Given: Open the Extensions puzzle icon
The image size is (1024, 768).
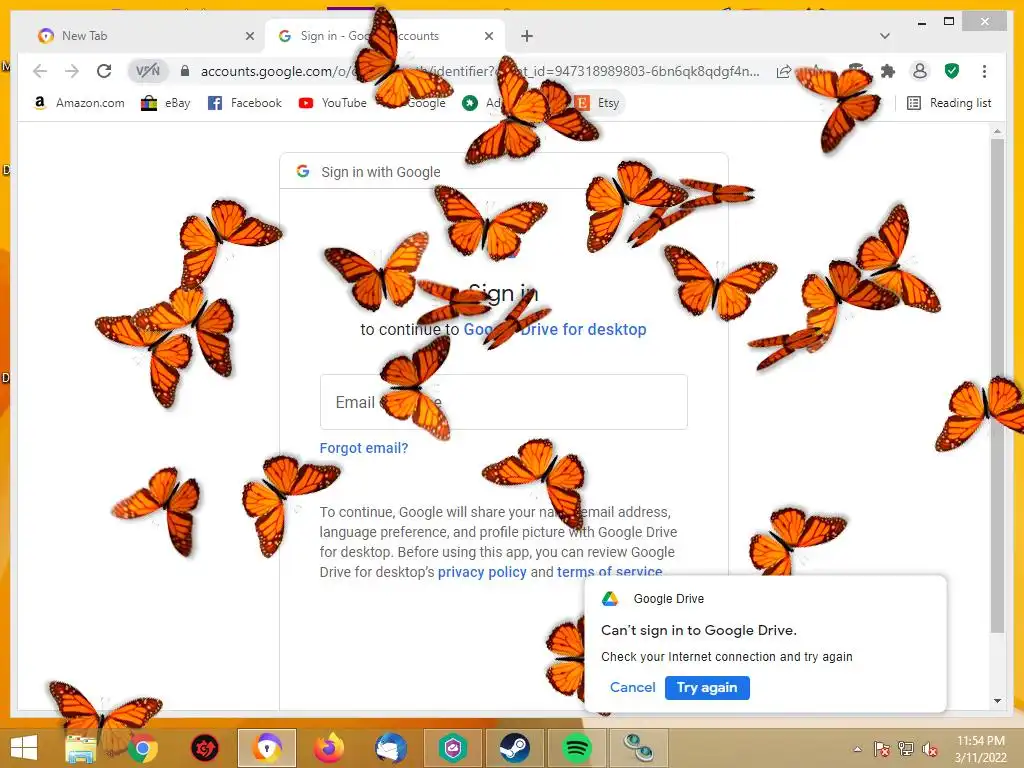Looking at the screenshot, I should pos(888,71).
